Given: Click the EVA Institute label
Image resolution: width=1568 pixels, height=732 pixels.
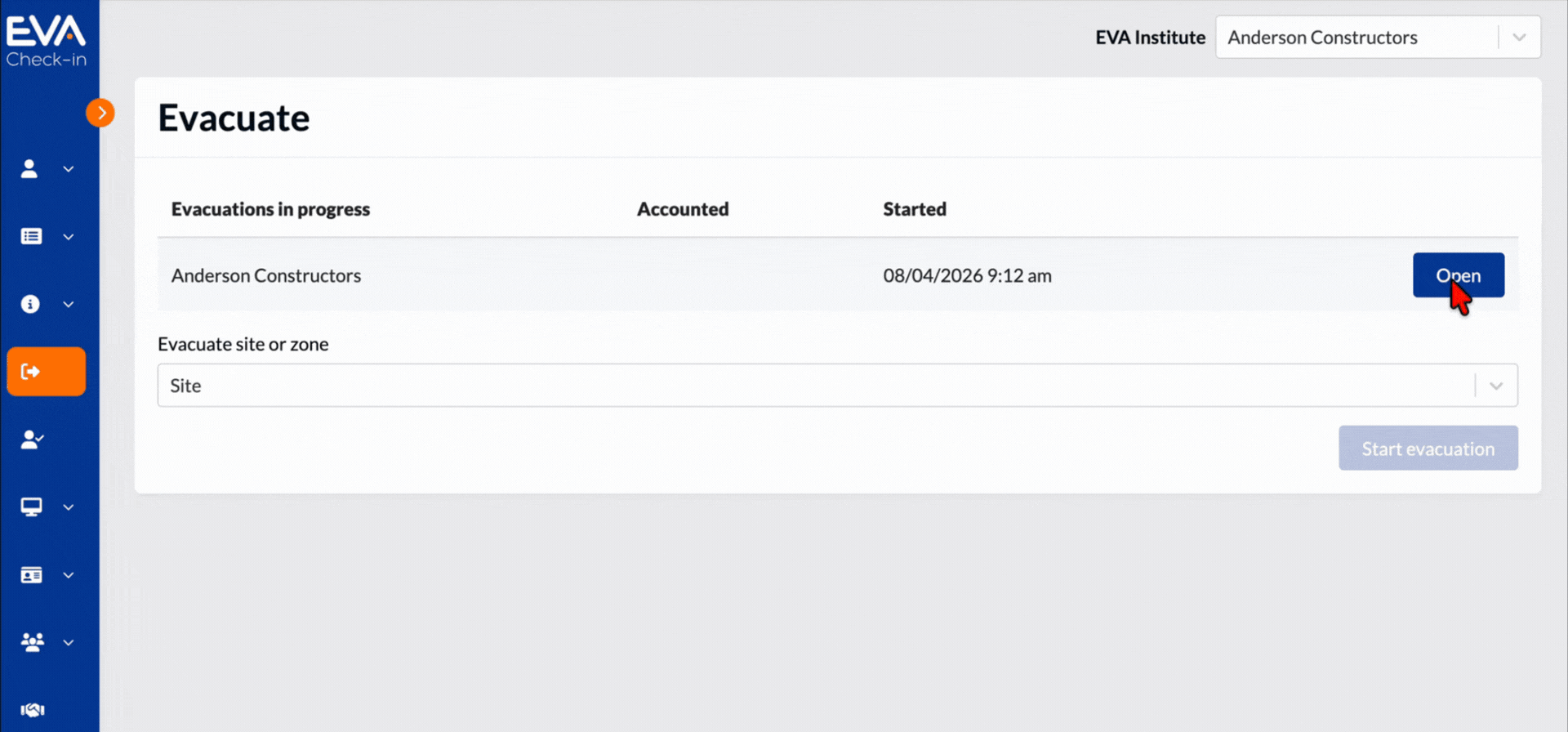Looking at the screenshot, I should (1150, 38).
